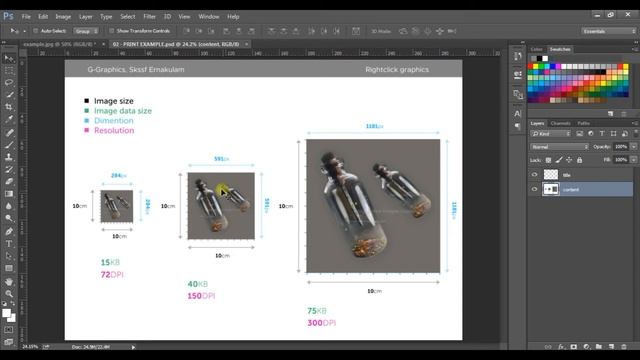640x360 pixels.
Task: Select the Rectangular Marquee tool
Action: pyautogui.click(x=9, y=71)
